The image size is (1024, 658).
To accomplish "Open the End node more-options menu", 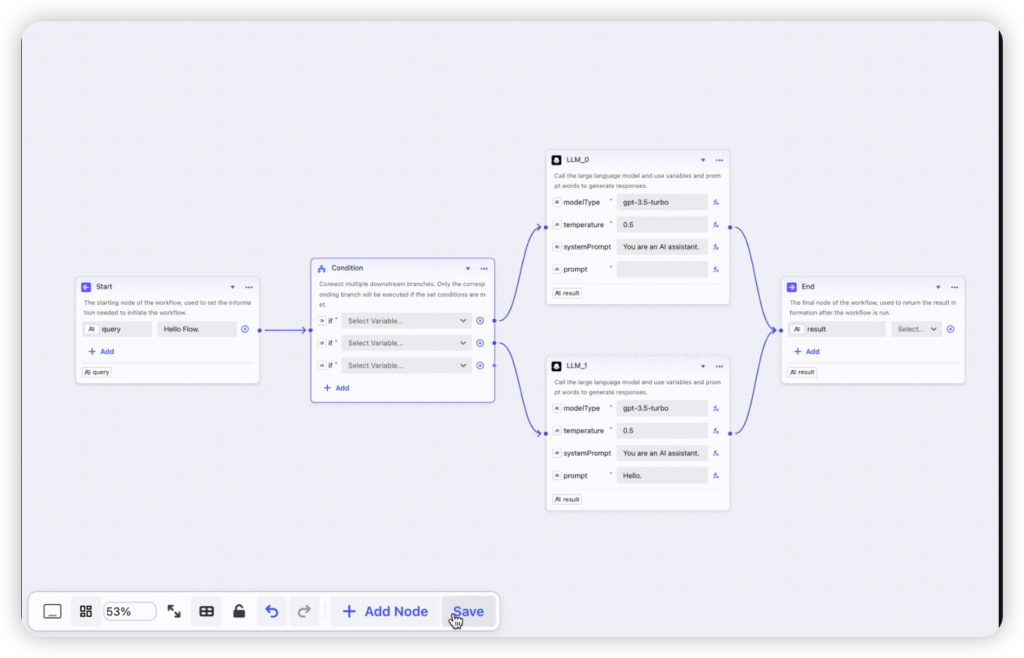I will tap(954, 287).
